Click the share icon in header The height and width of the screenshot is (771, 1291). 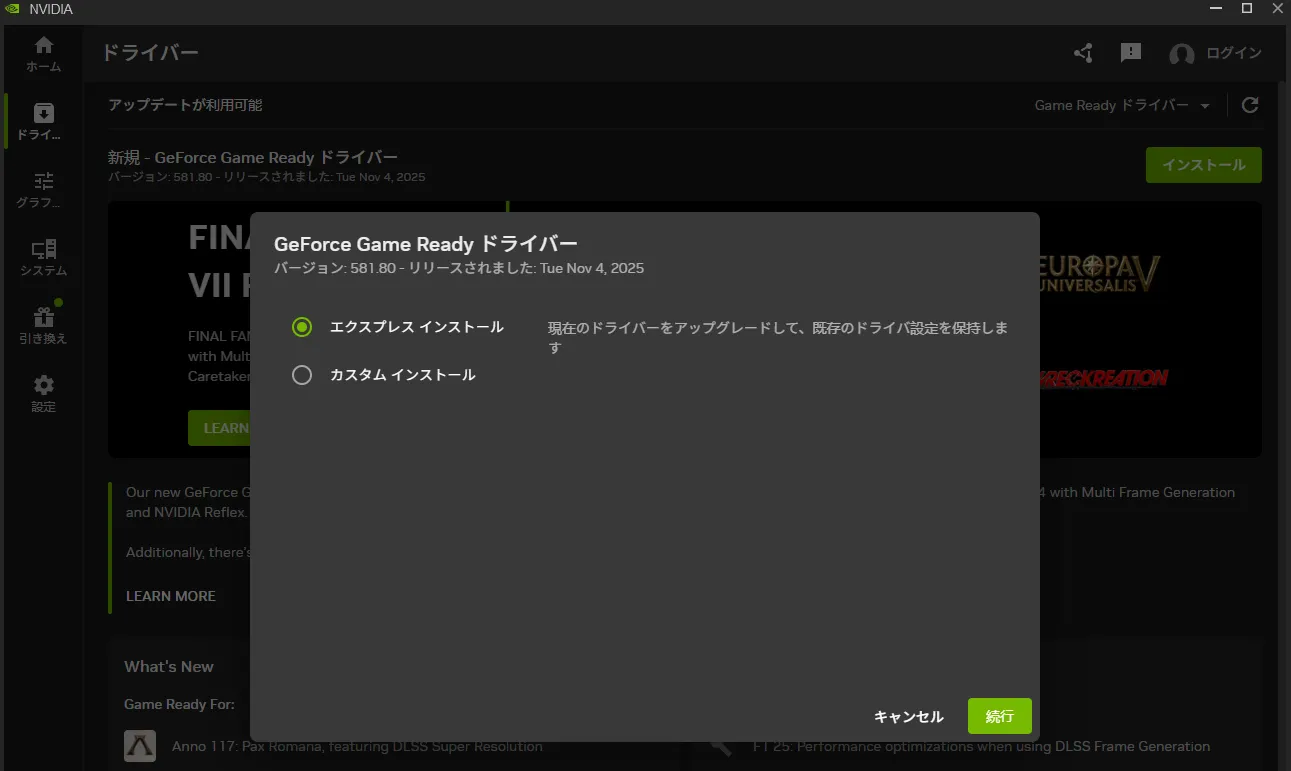coord(1083,53)
